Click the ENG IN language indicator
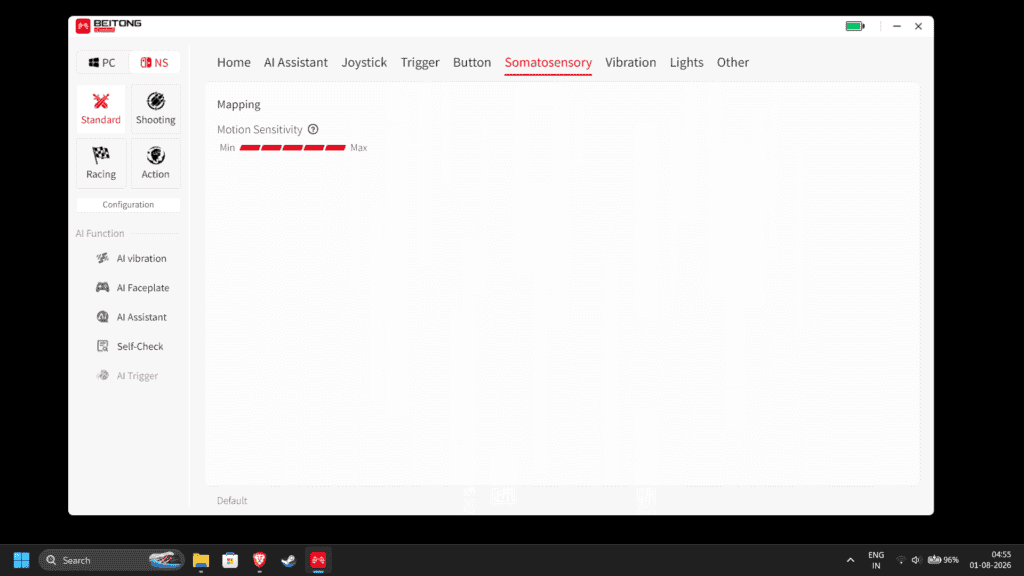The height and width of the screenshot is (576, 1024). point(876,560)
